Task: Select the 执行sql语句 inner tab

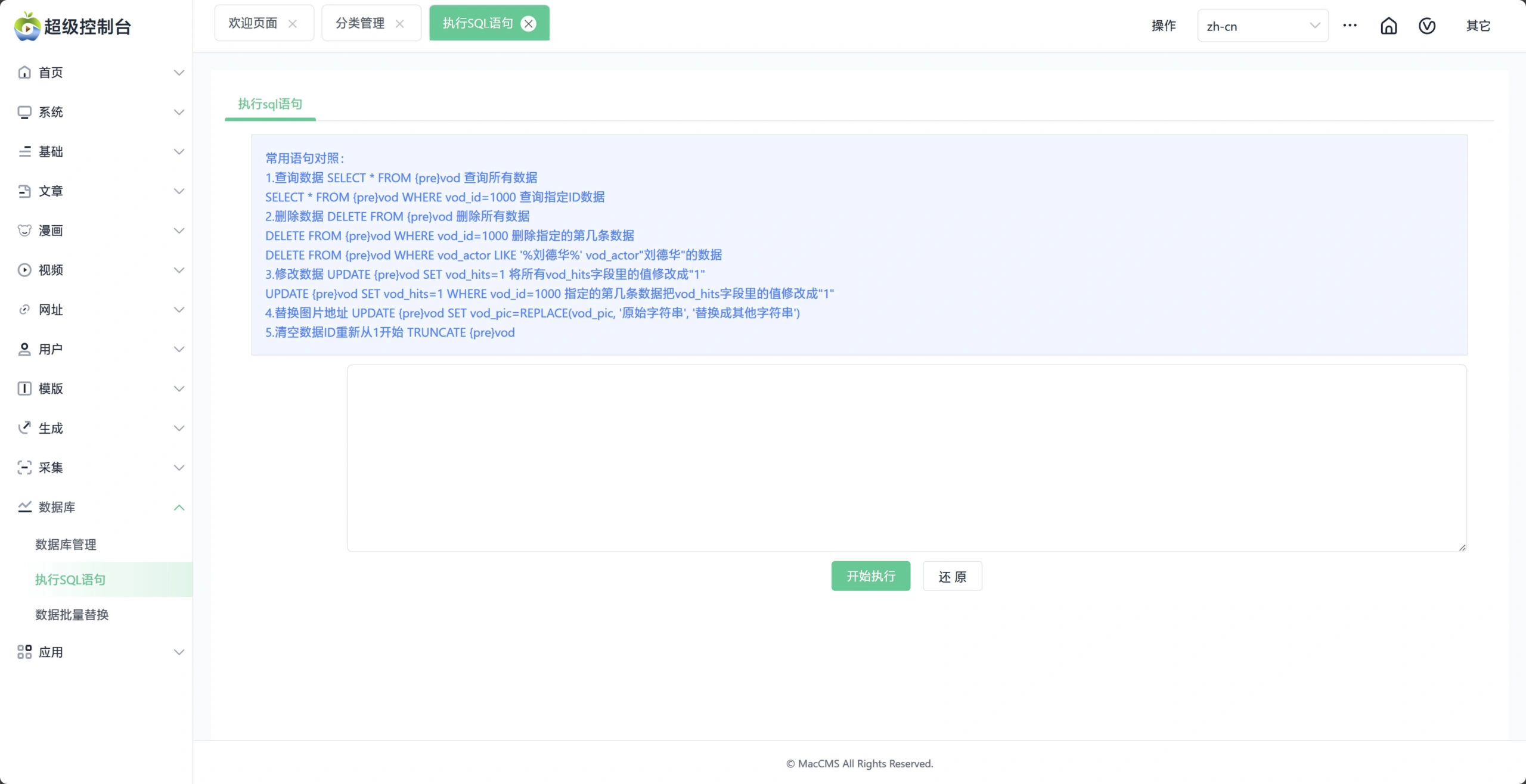Action: 270,104
